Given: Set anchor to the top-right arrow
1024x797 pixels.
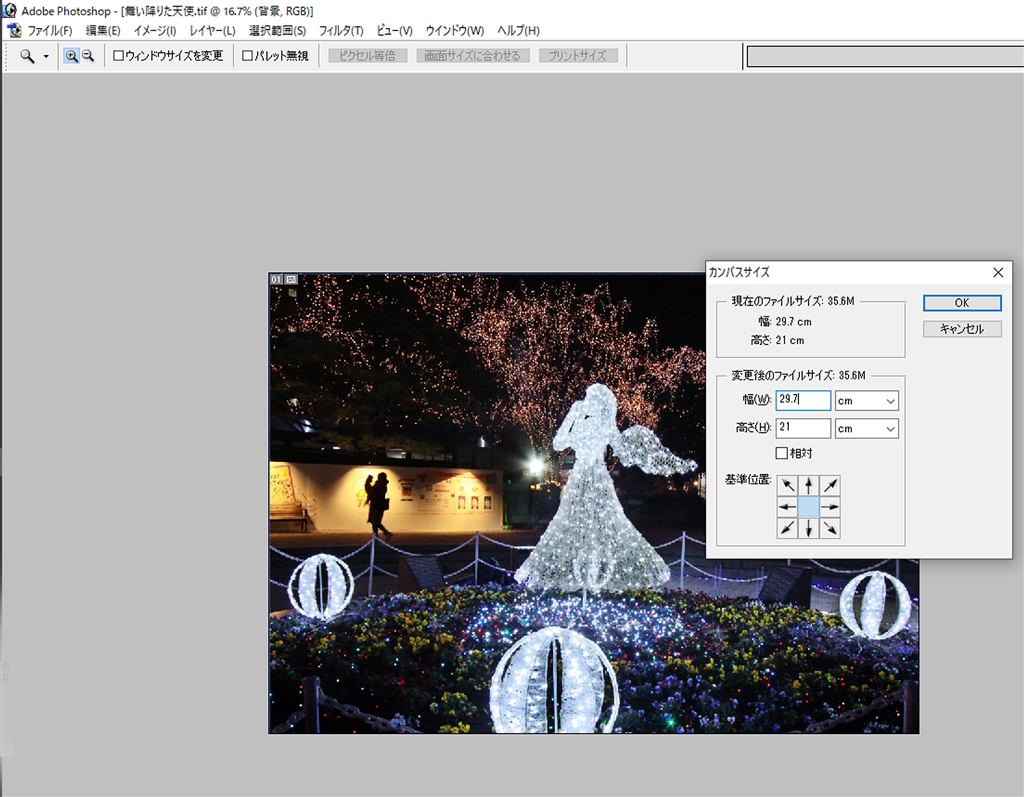Looking at the screenshot, I should (829, 485).
